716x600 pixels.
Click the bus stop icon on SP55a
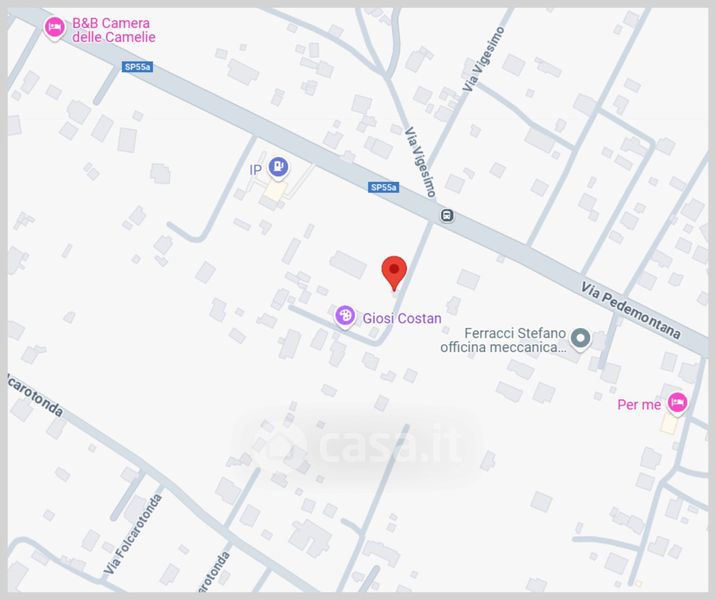447,215
